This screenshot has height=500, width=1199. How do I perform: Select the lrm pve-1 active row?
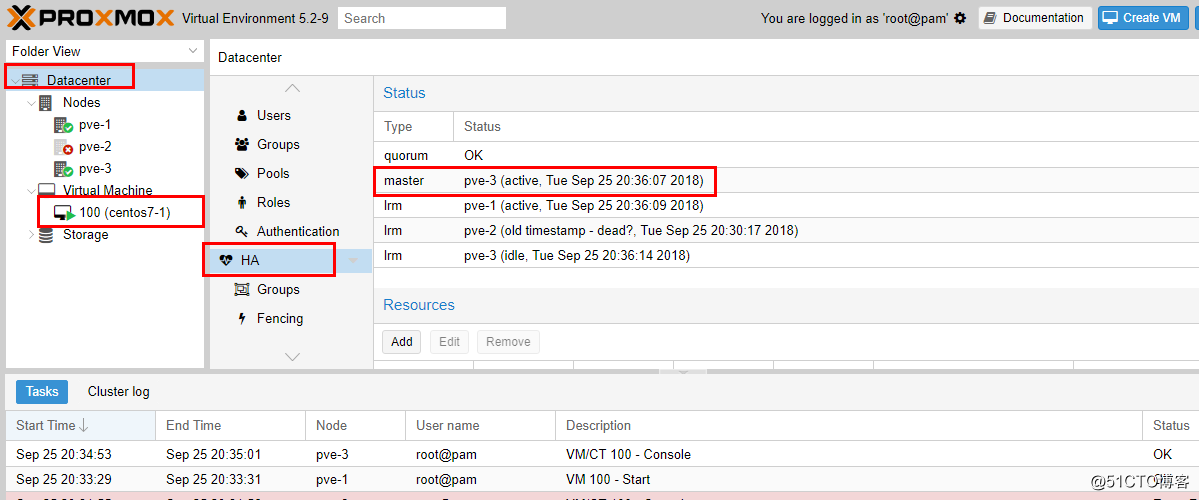pos(786,206)
